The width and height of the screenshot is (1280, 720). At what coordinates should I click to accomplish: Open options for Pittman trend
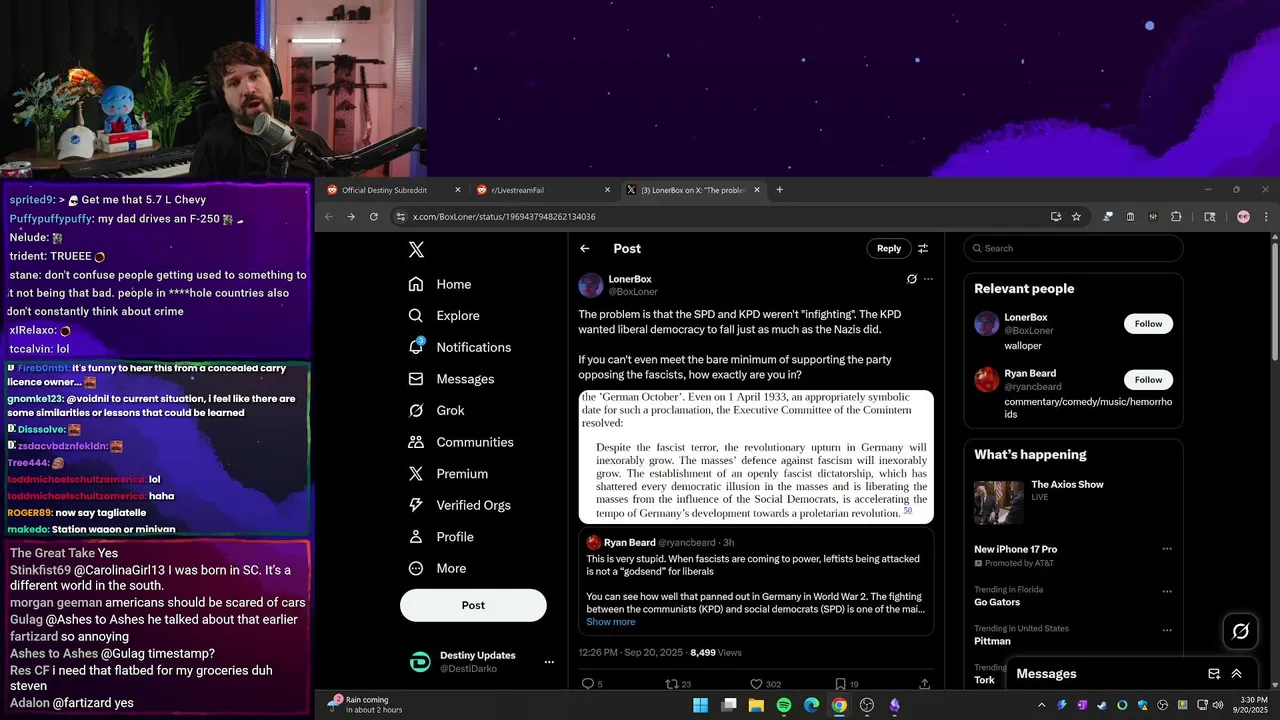click(1166, 631)
